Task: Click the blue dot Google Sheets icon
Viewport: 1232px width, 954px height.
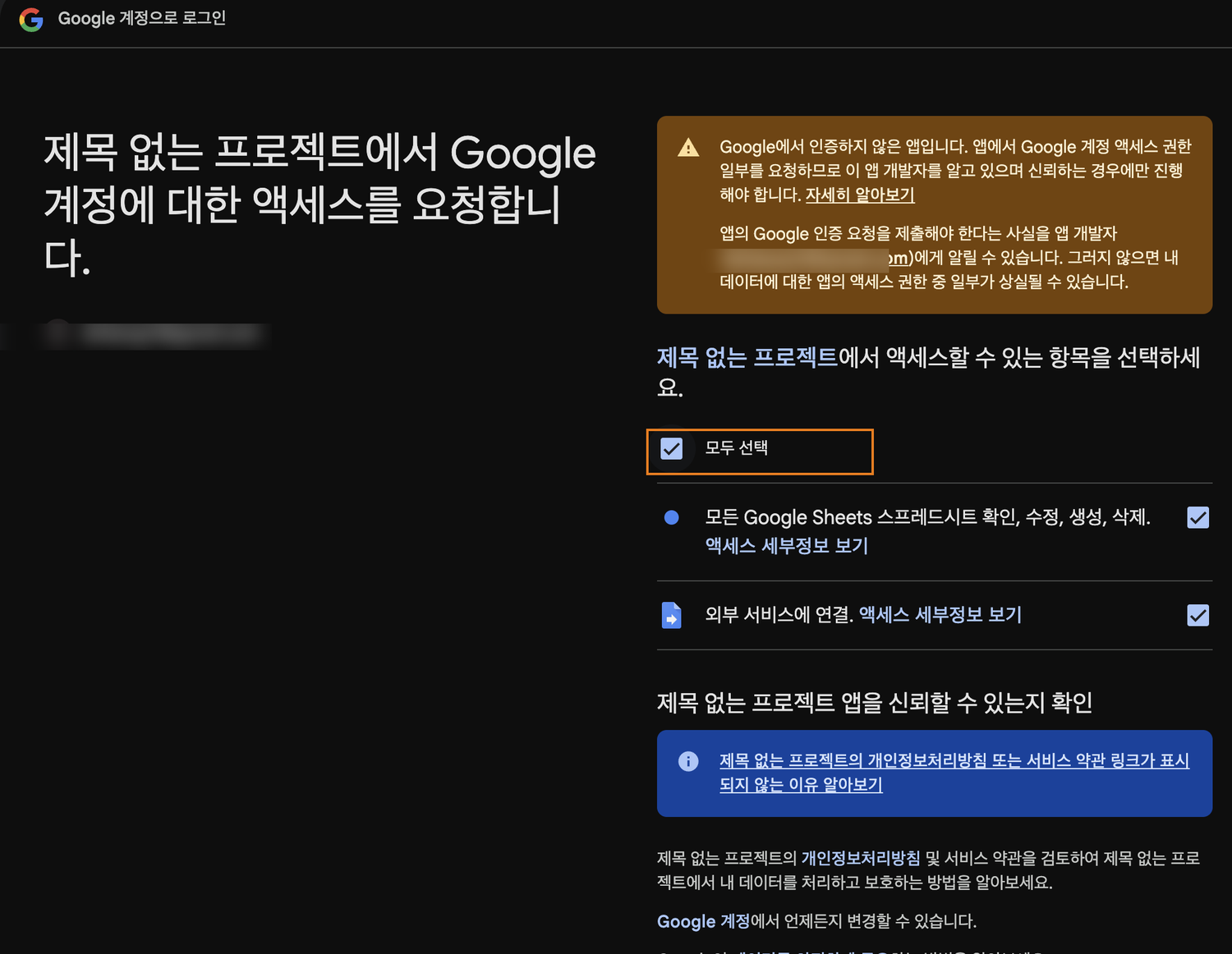Action: pos(671,517)
